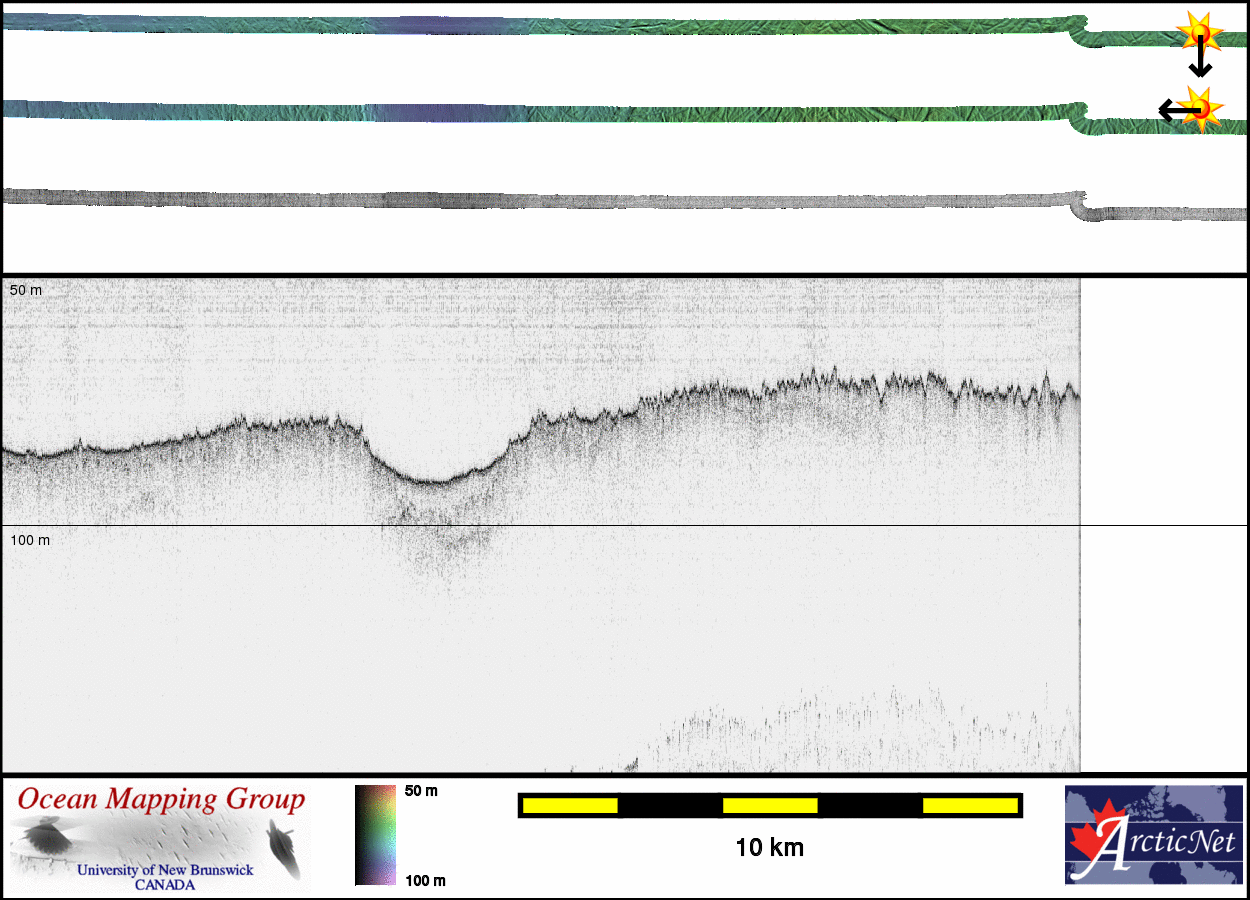Viewport: 1250px width, 900px height.
Task: Click the lower starburst marker icon
Action: pos(1201,108)
